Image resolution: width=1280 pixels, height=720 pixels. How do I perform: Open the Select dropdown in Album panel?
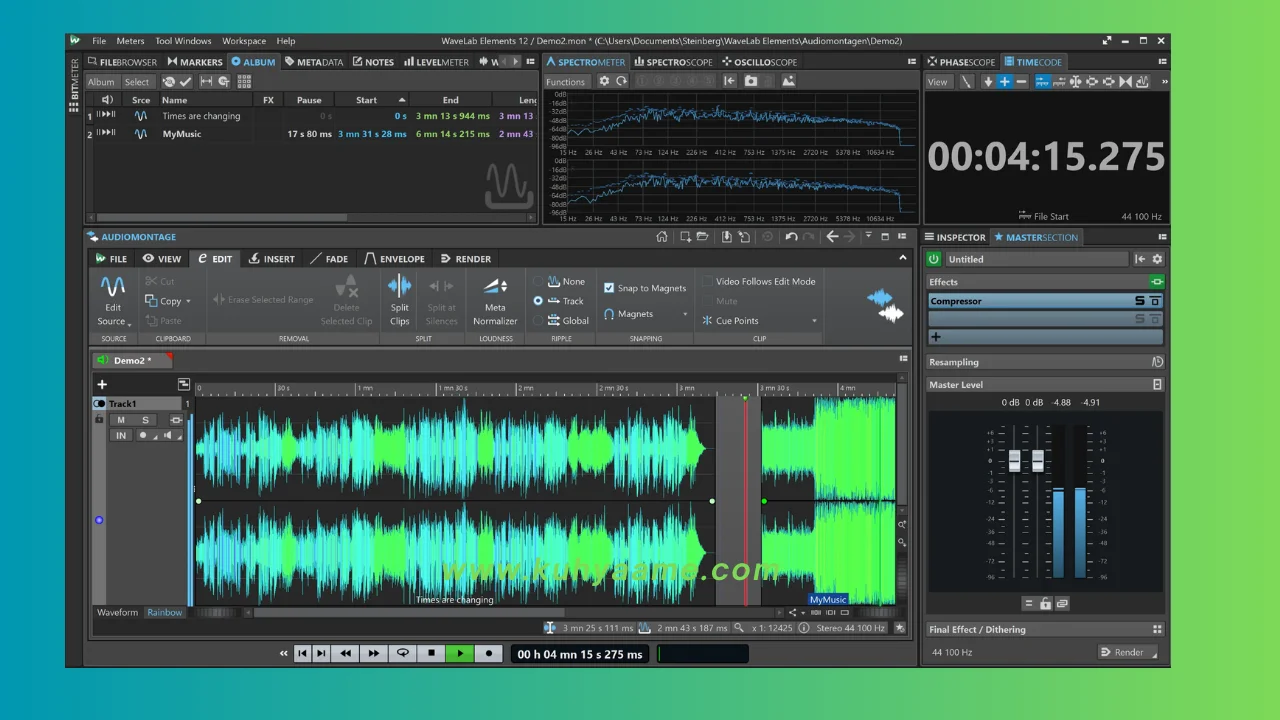click(x=137, y=82)
